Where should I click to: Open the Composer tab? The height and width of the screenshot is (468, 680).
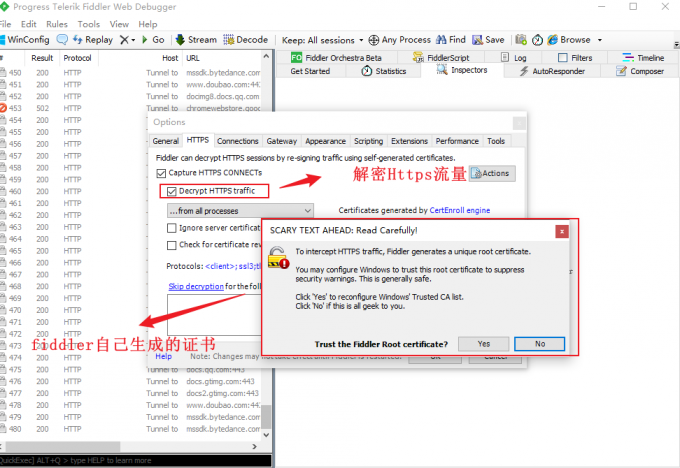(640, 71)
